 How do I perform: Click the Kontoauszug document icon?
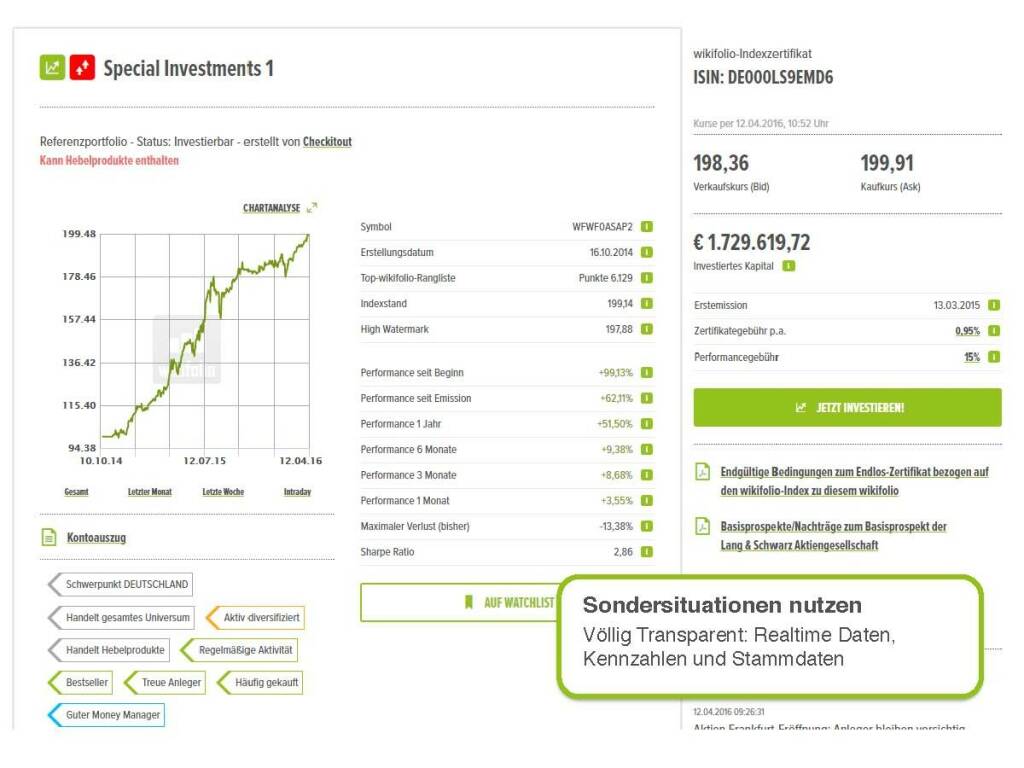point(48,538)
